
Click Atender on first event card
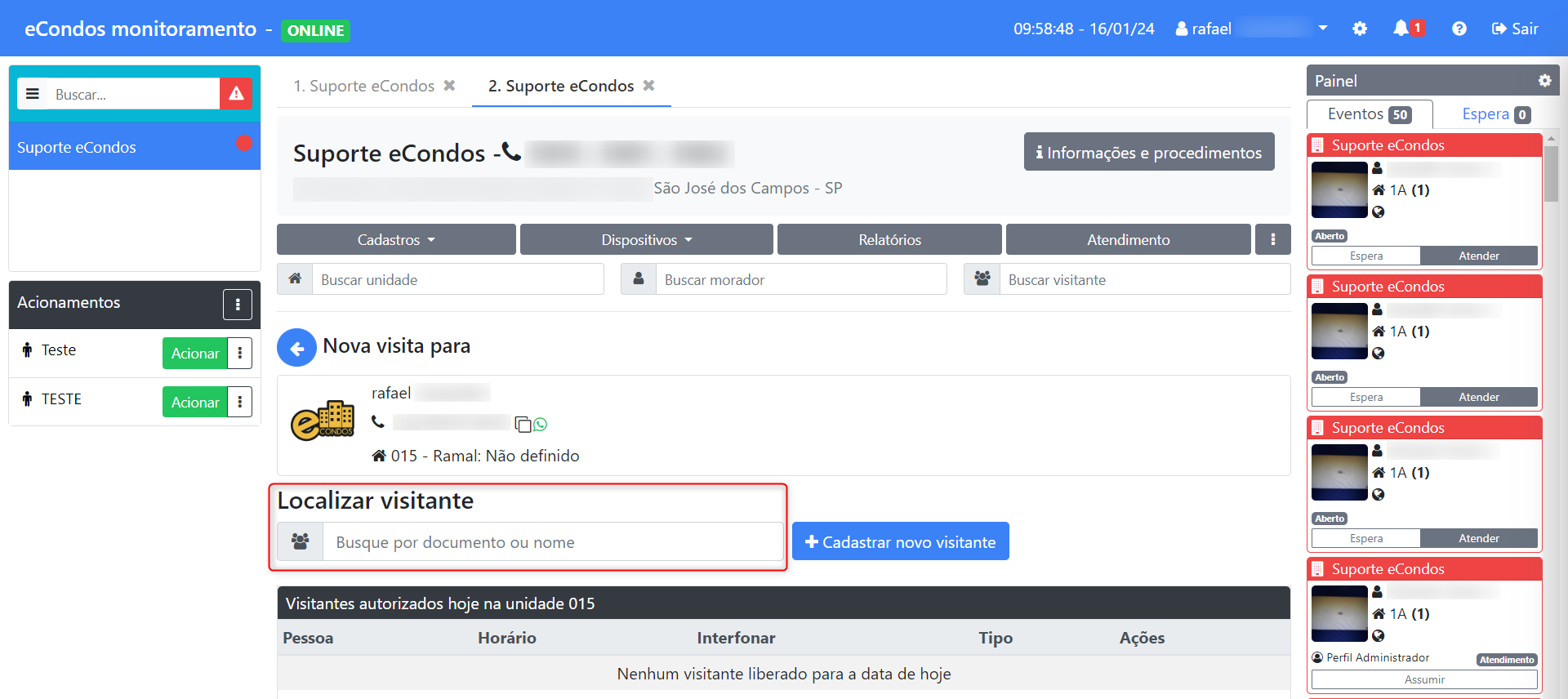pos(1479,256)
